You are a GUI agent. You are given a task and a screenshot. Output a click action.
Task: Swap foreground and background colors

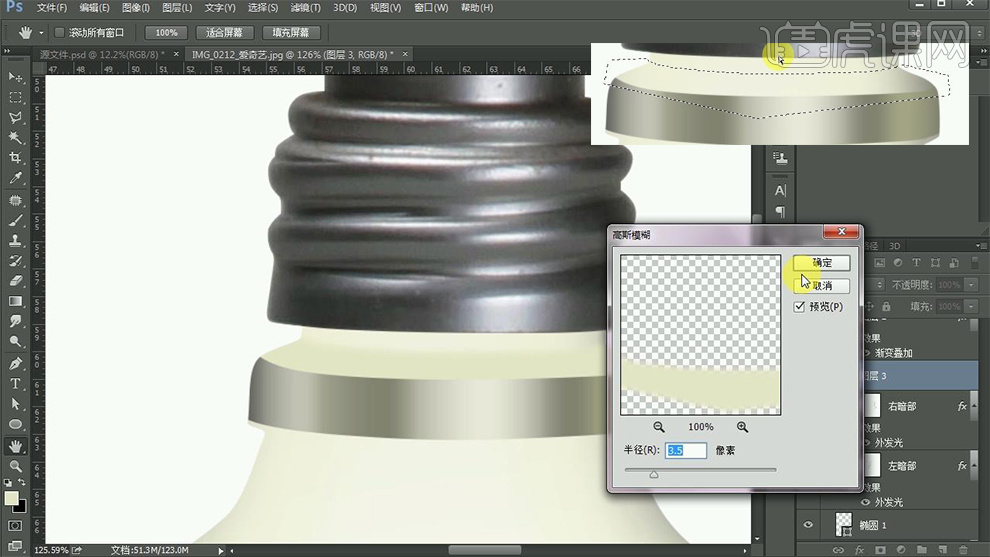21,482
